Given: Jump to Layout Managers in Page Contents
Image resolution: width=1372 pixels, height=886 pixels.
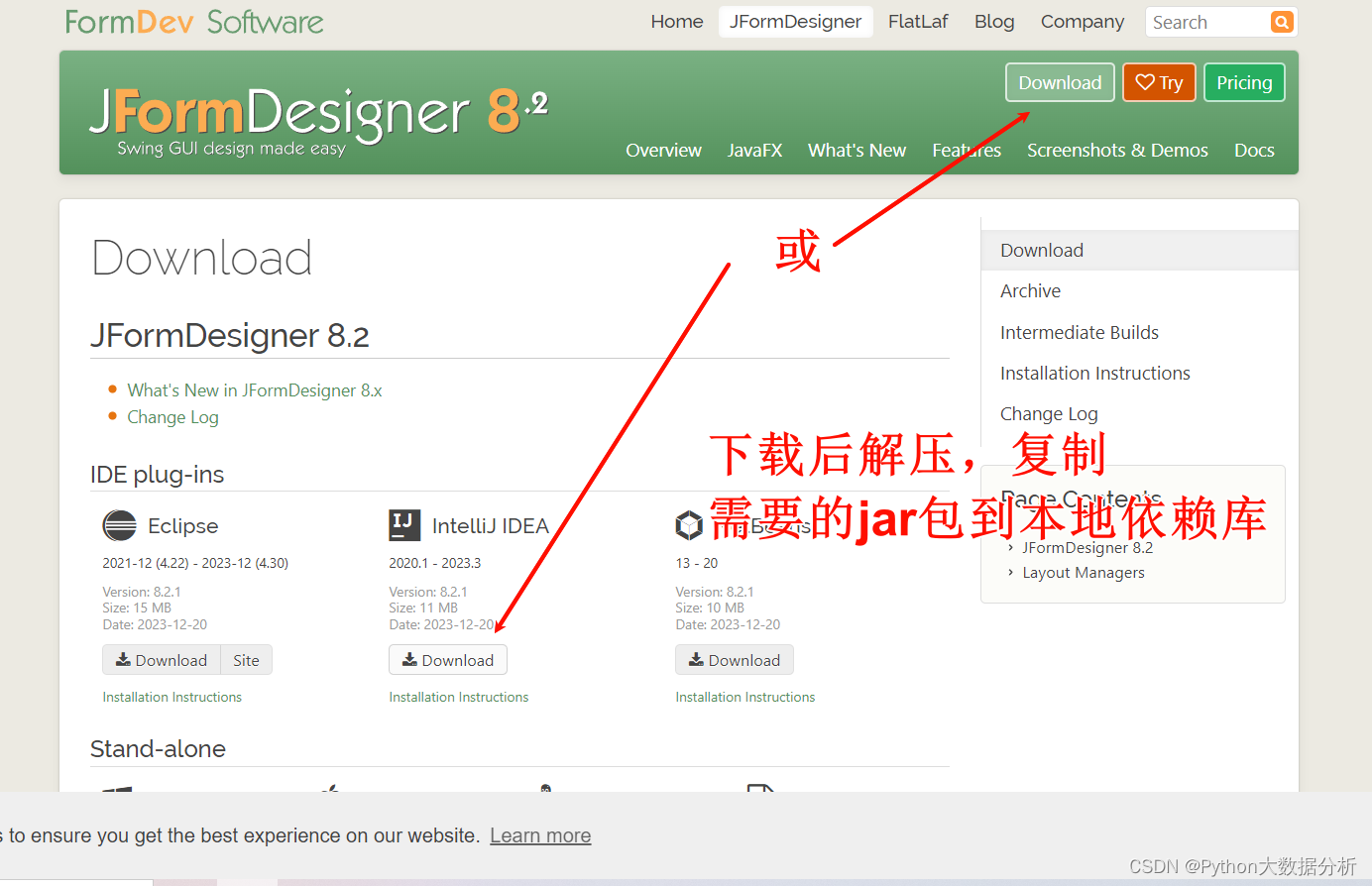Looking at the screenshot, I should coord(1084,572).
